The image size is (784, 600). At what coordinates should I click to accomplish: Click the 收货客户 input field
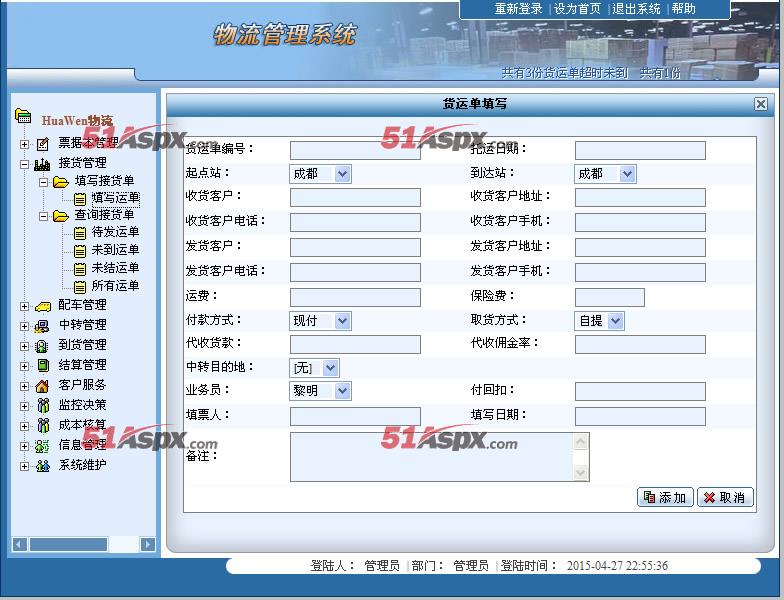click(356, 198)
